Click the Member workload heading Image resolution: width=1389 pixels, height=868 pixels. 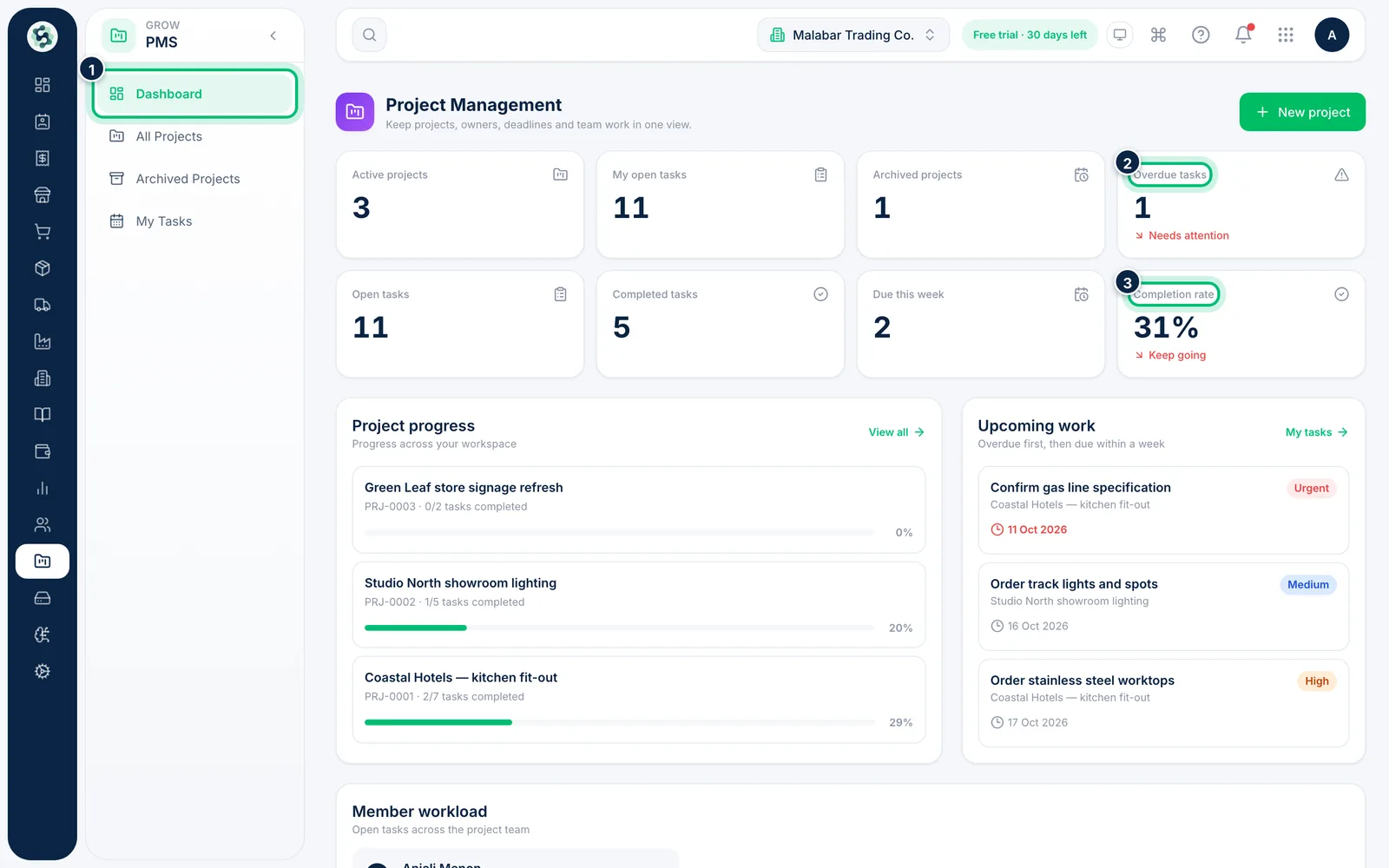(x=419, y=812)
